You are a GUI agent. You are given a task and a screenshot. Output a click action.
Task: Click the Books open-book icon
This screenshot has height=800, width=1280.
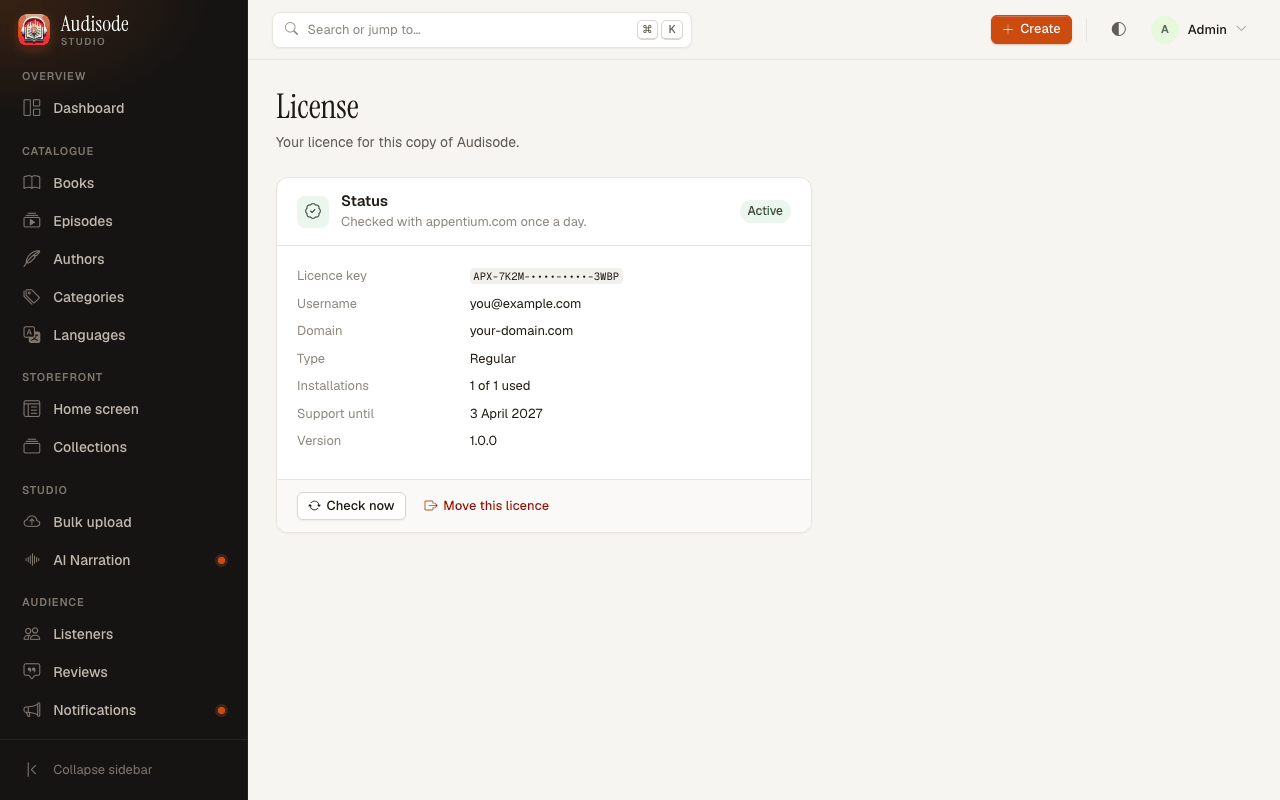(32, 183)
